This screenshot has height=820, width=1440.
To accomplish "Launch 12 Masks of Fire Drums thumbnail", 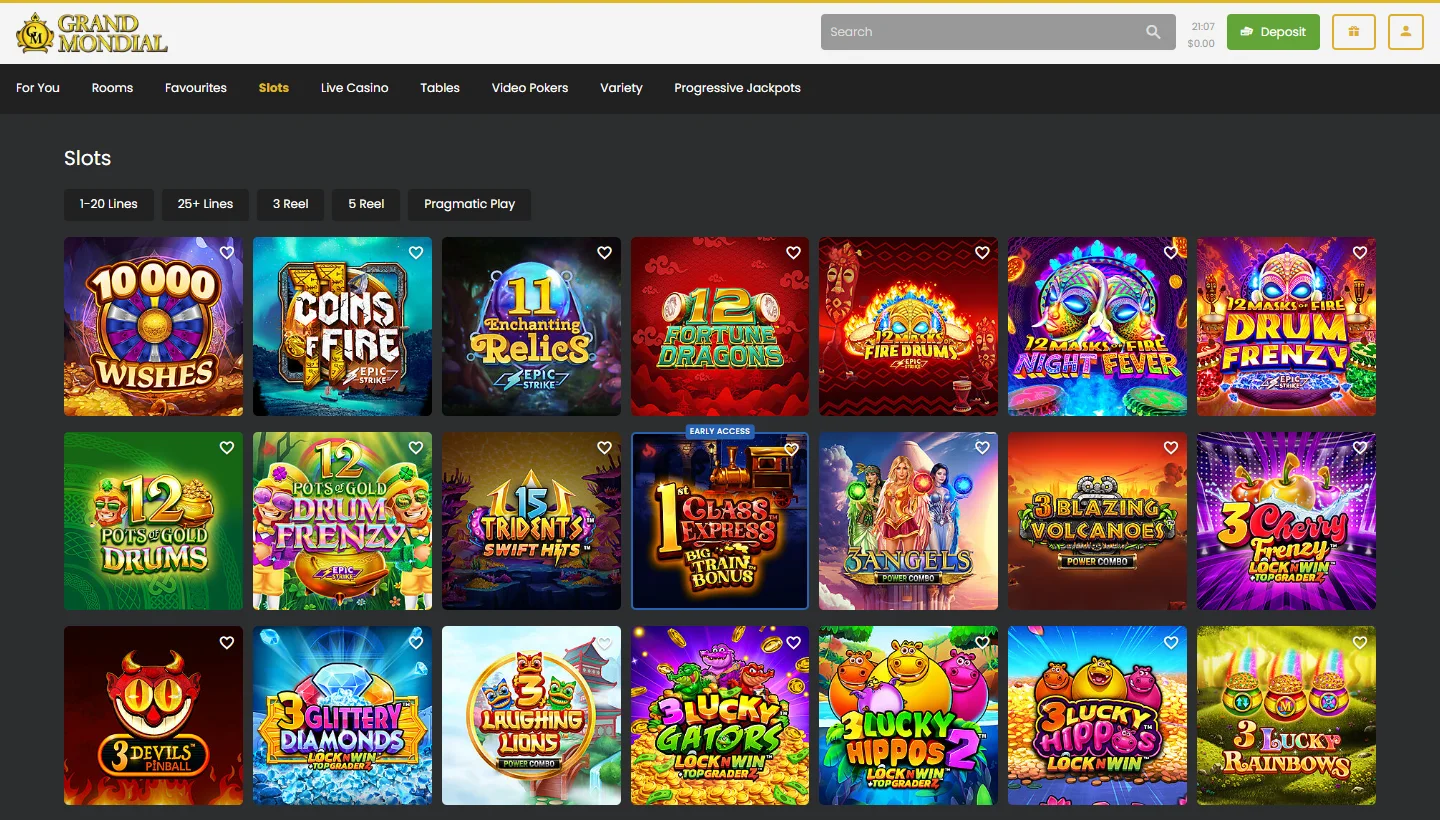I will click(909, 326).
